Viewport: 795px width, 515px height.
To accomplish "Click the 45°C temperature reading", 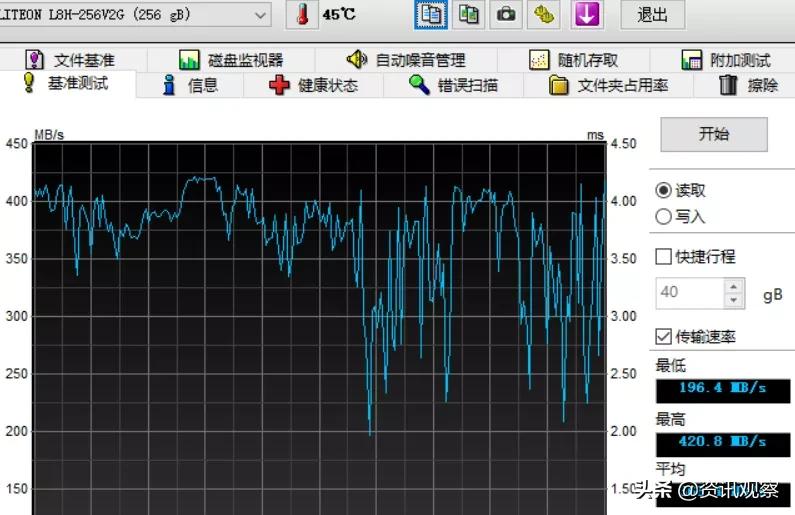I will point(339,14).
